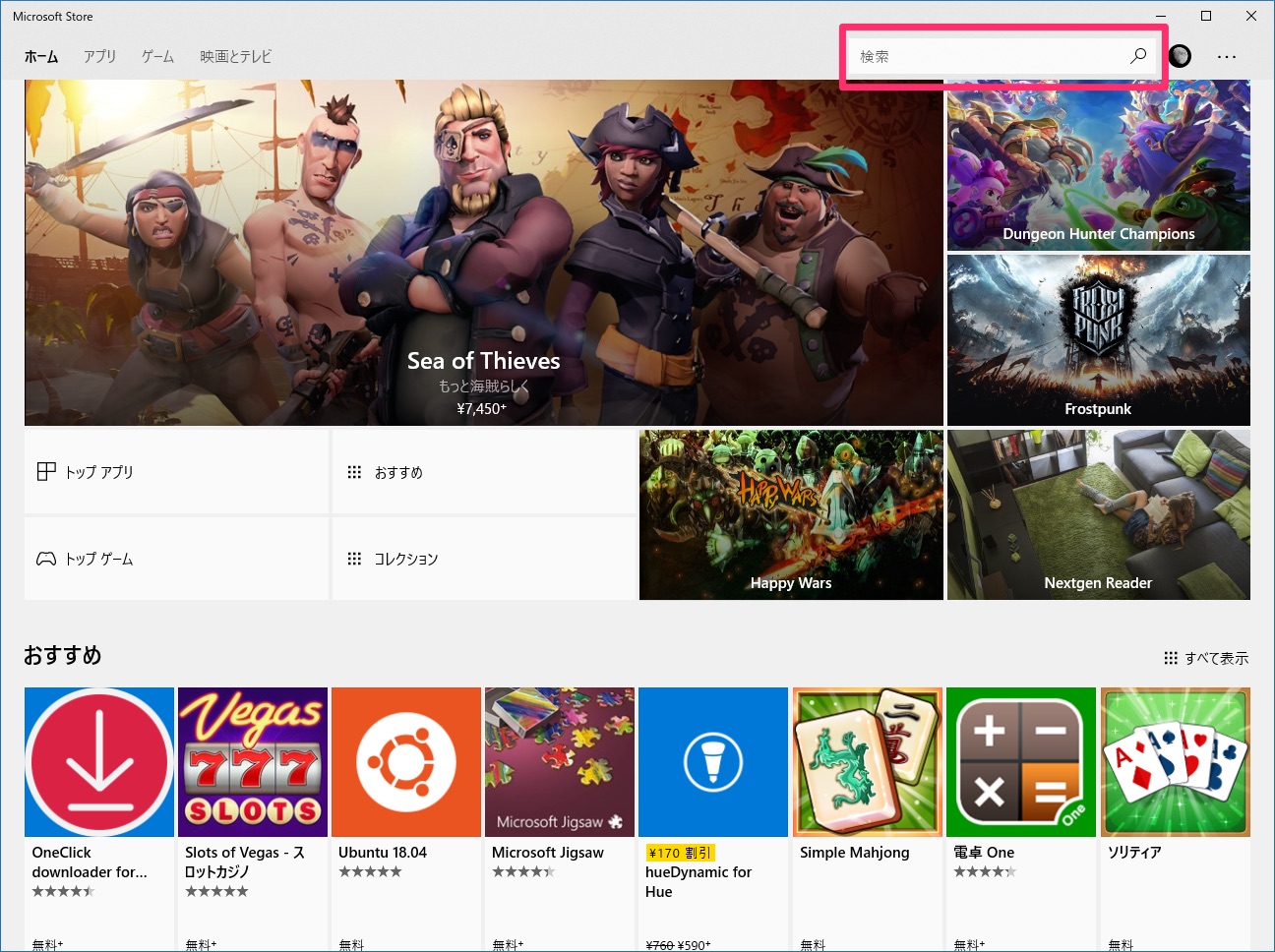Open the Nextgen Reader tile
Image resolution: width=1275 pixels, height=952 pixels.
tap(1099, 514)
